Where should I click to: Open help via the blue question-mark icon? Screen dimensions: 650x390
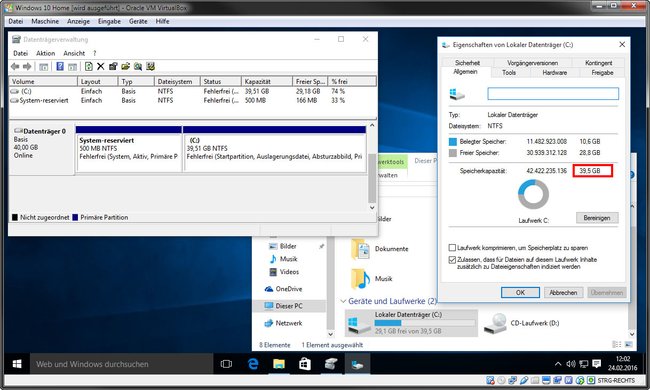[60, 66]
